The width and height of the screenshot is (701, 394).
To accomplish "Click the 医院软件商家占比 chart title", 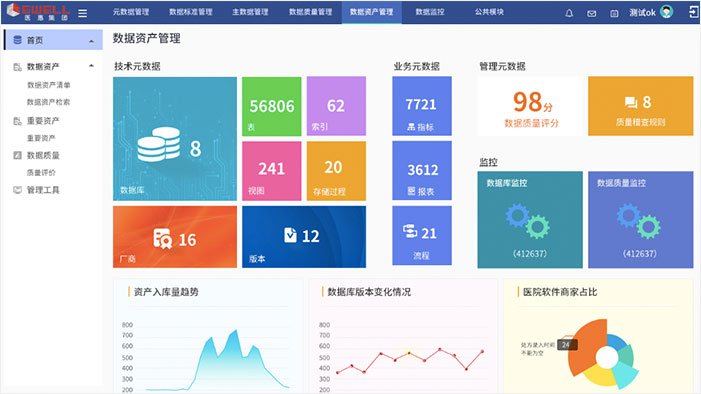I will coord(560,292).
